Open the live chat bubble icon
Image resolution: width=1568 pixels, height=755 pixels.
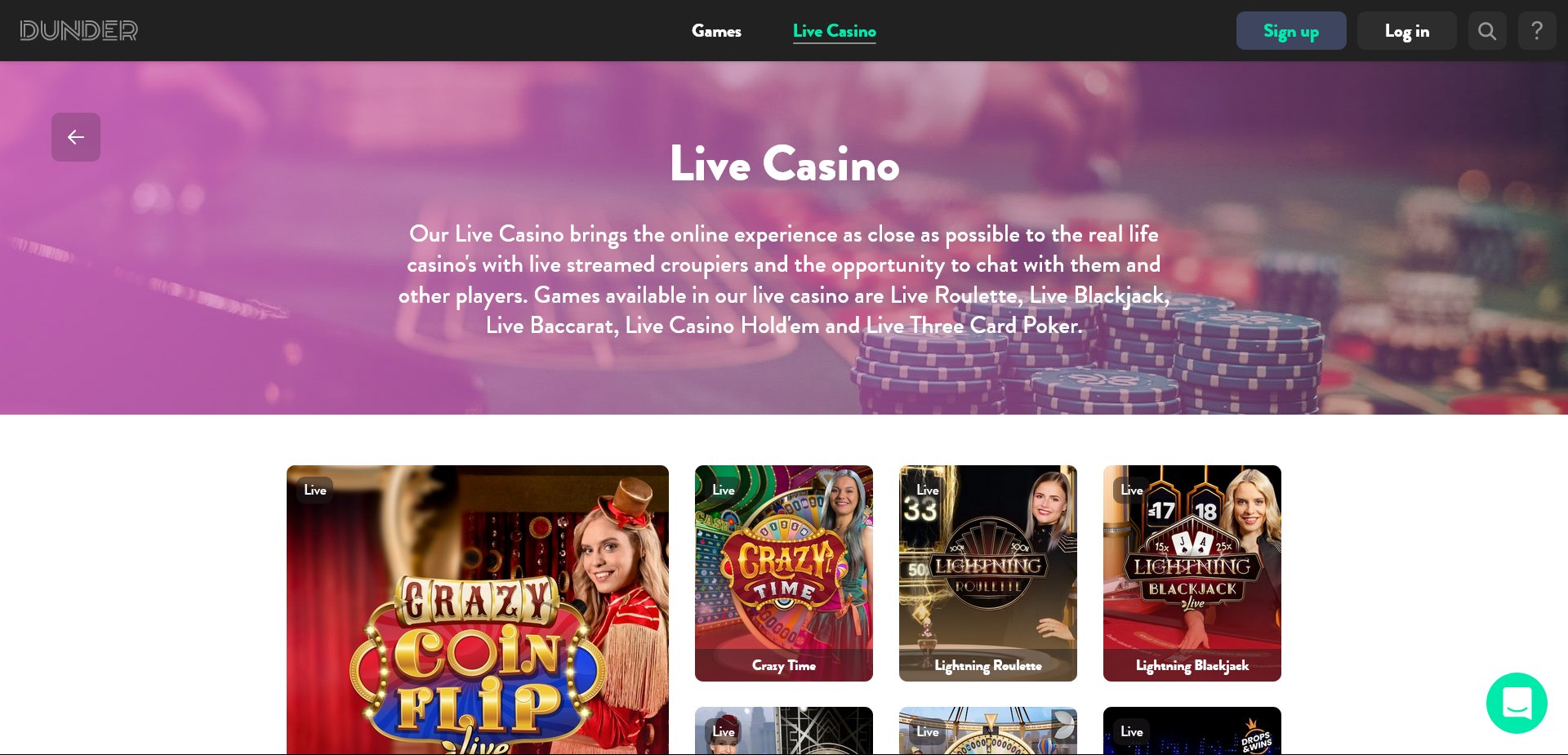coord(1517,703)
